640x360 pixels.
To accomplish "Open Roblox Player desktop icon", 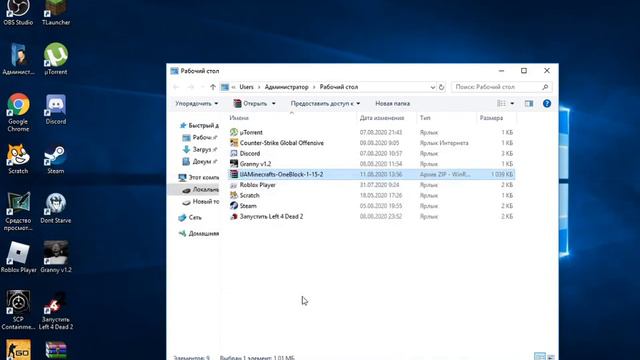I will pyautogui.click(x=18, y=257).
